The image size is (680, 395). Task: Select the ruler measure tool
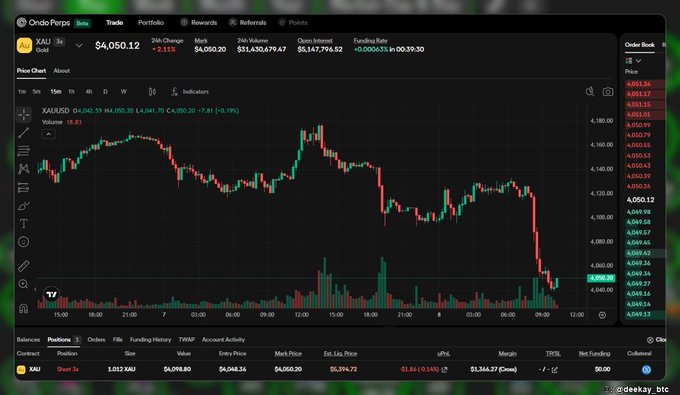[x=23, y=266]
